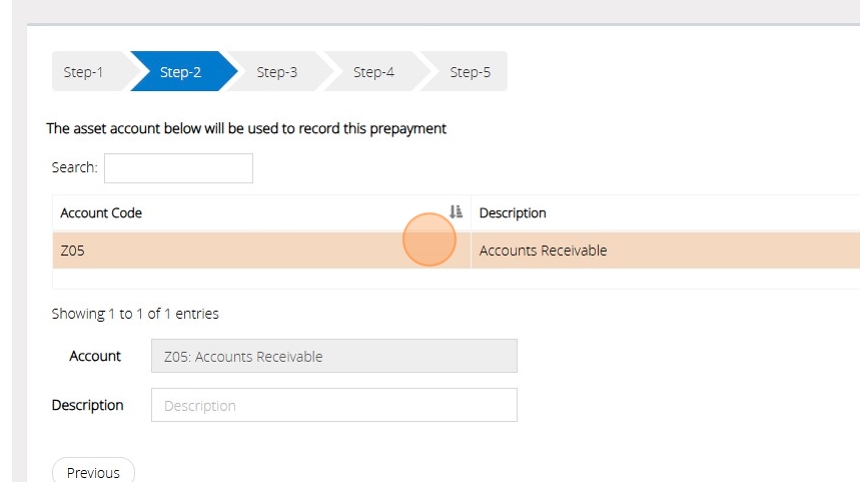Click the 'Showing 1 to 1' entries text
The height and width of the screenshot is (482, 860).
pyautogui.click(x=135, y=314)
